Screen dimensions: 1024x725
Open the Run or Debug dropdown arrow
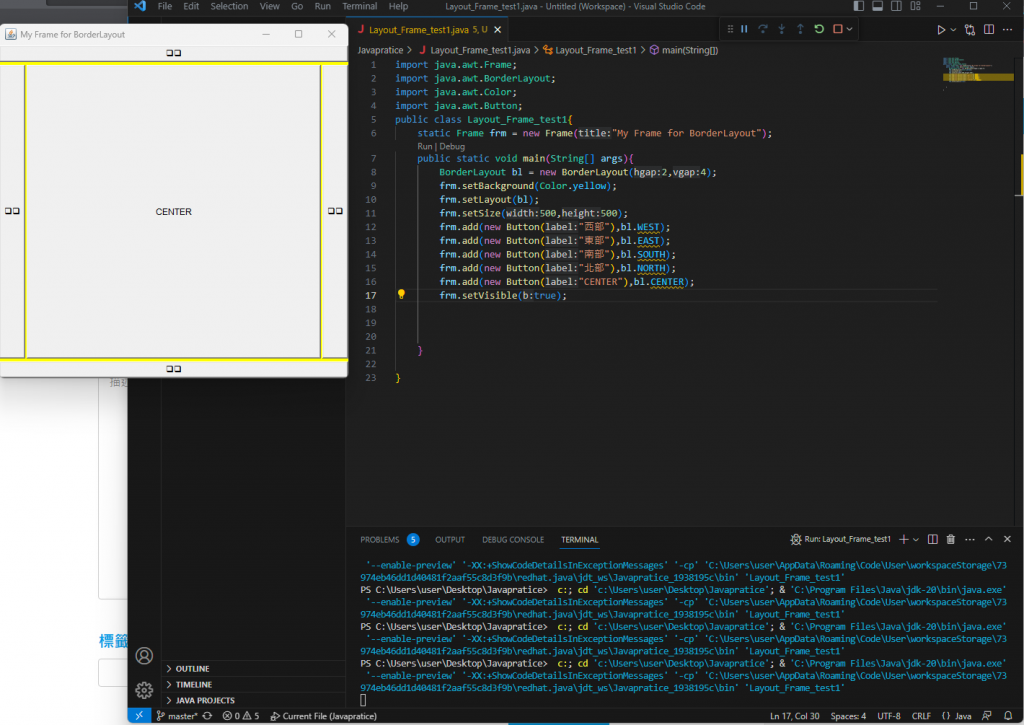pyautogui.click(x=953, y=29)
